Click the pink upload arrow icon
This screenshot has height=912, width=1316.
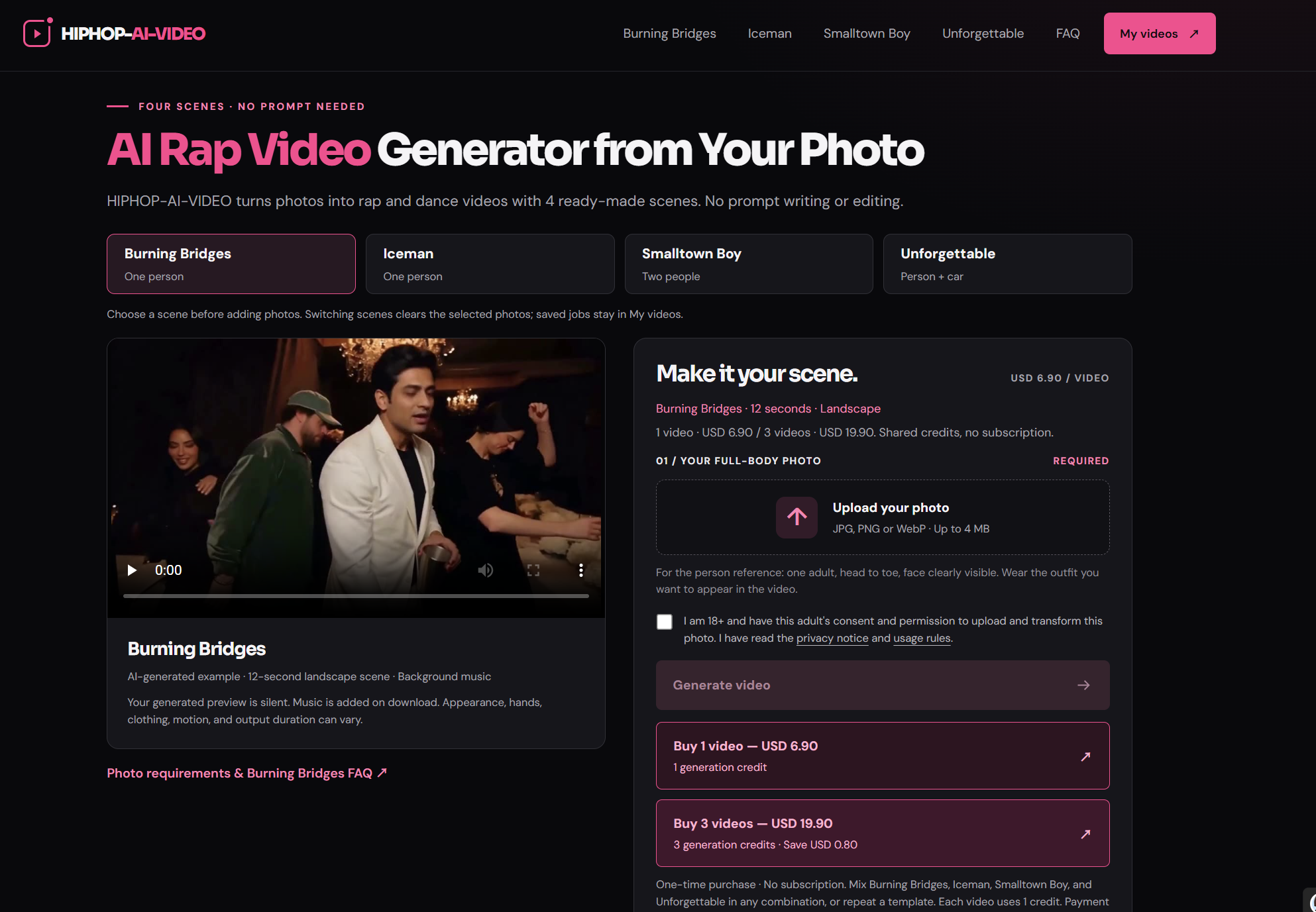796,517
